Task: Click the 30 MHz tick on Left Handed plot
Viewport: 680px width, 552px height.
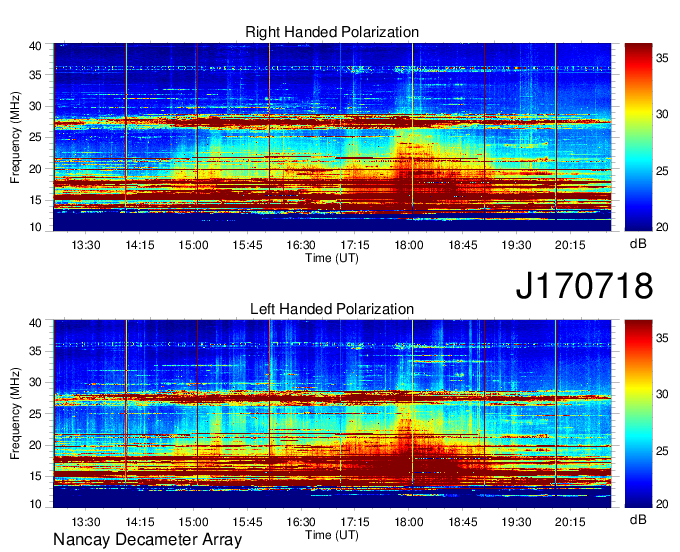Action: tap(36, 382)
